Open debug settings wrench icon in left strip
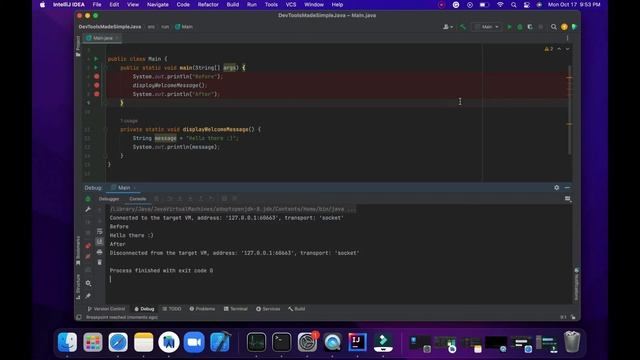The width and height of the screenshot is (640, 360). tap(88, 209)
